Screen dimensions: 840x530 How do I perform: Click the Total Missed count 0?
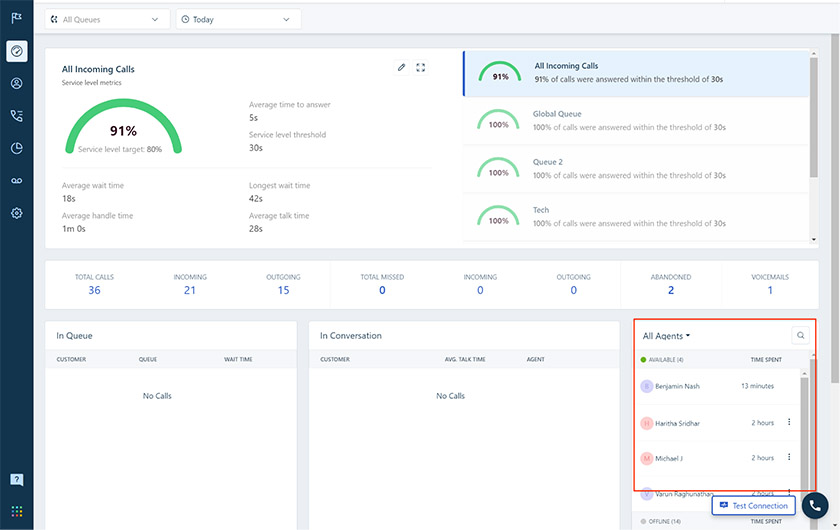click(382, 290)
